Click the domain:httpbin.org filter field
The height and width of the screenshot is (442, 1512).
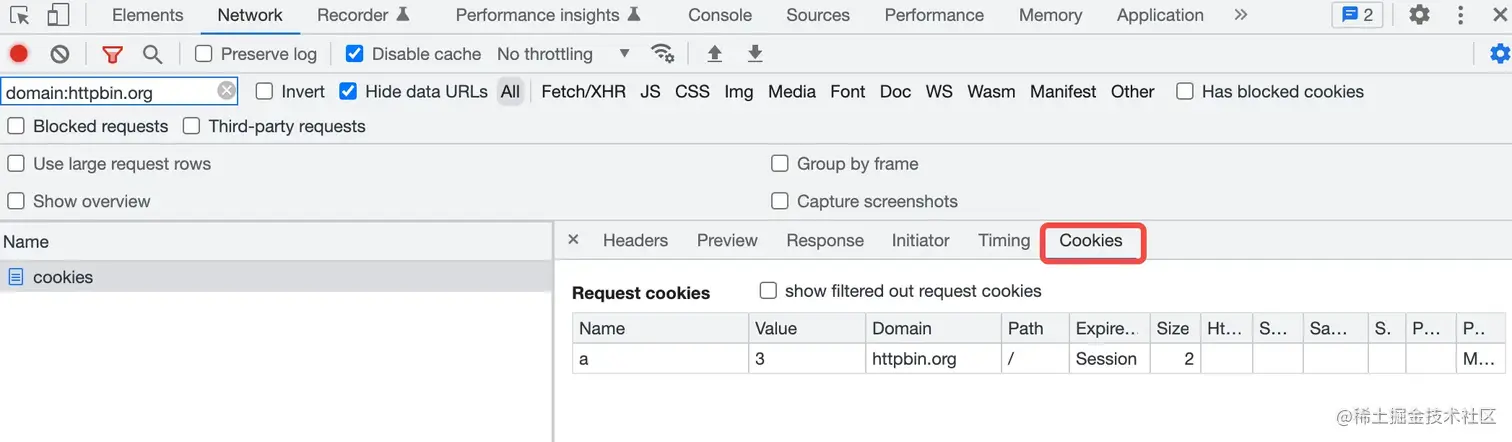[108, 92]
